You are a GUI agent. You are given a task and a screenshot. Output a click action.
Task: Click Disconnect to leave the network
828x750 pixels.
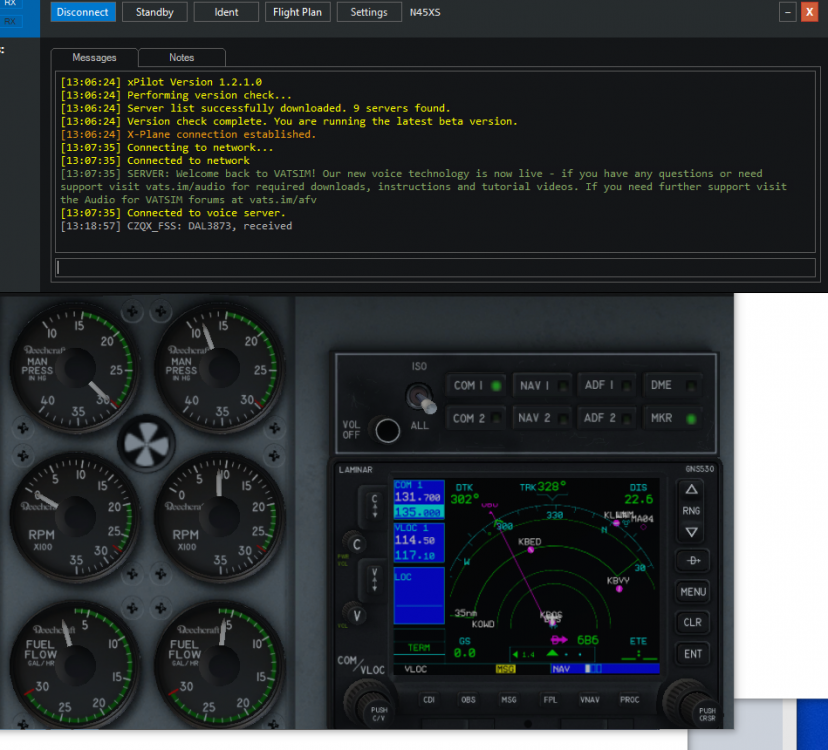click(82, 11)
